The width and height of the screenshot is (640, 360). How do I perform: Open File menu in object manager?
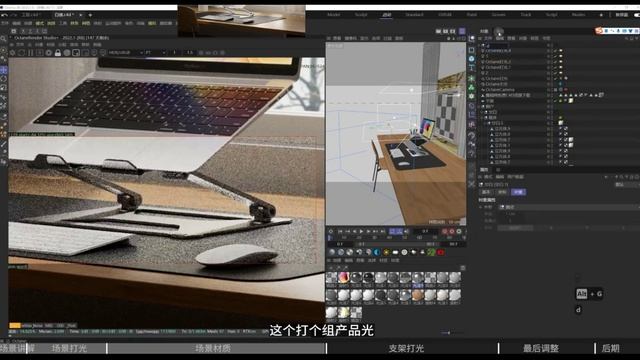[x=488, y=38]
